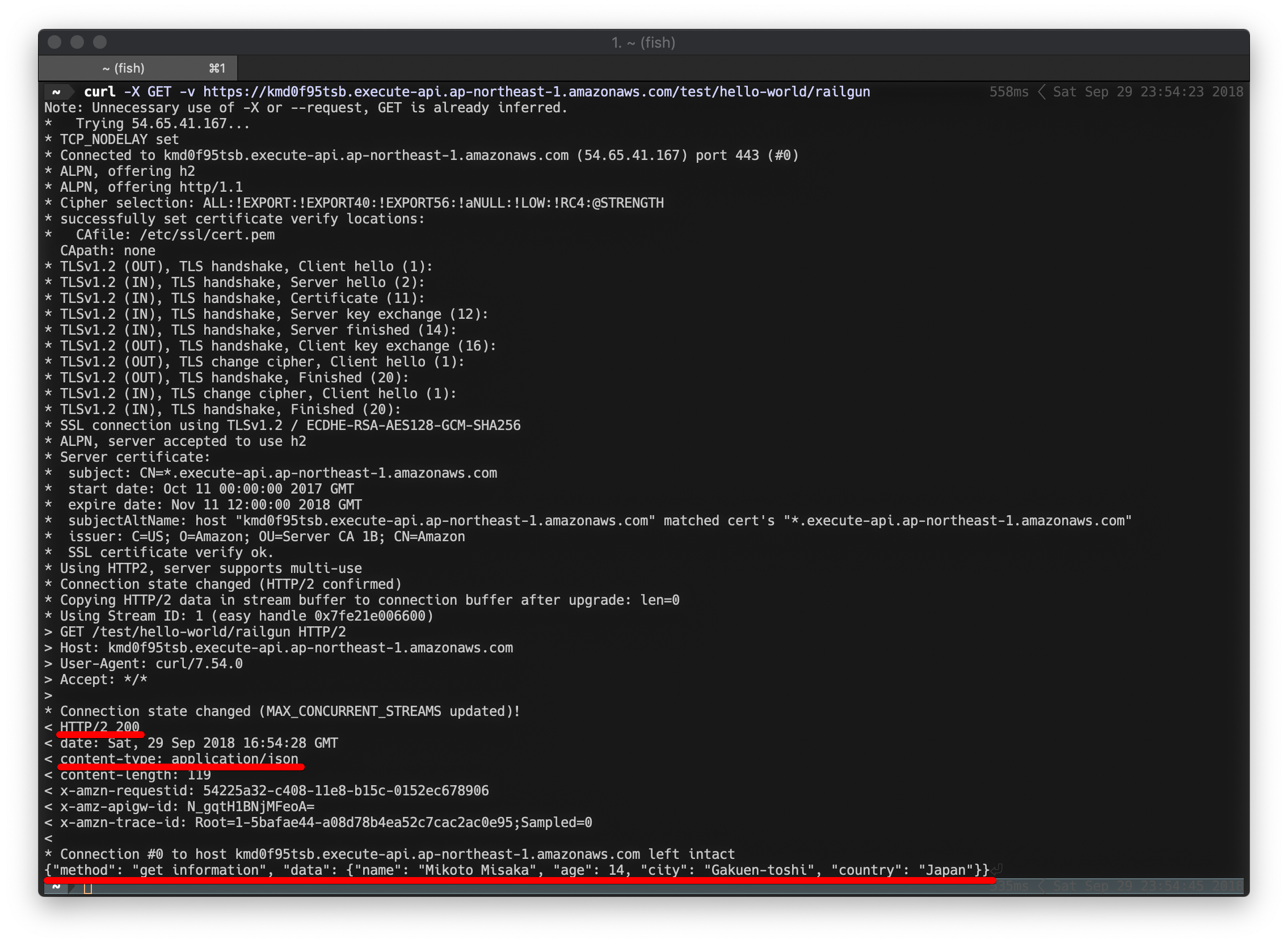Click the 'Copying HTTP/2 data in stream buffer' line
The height and width of the screenshot is (944, 1288).
(363, 601)
